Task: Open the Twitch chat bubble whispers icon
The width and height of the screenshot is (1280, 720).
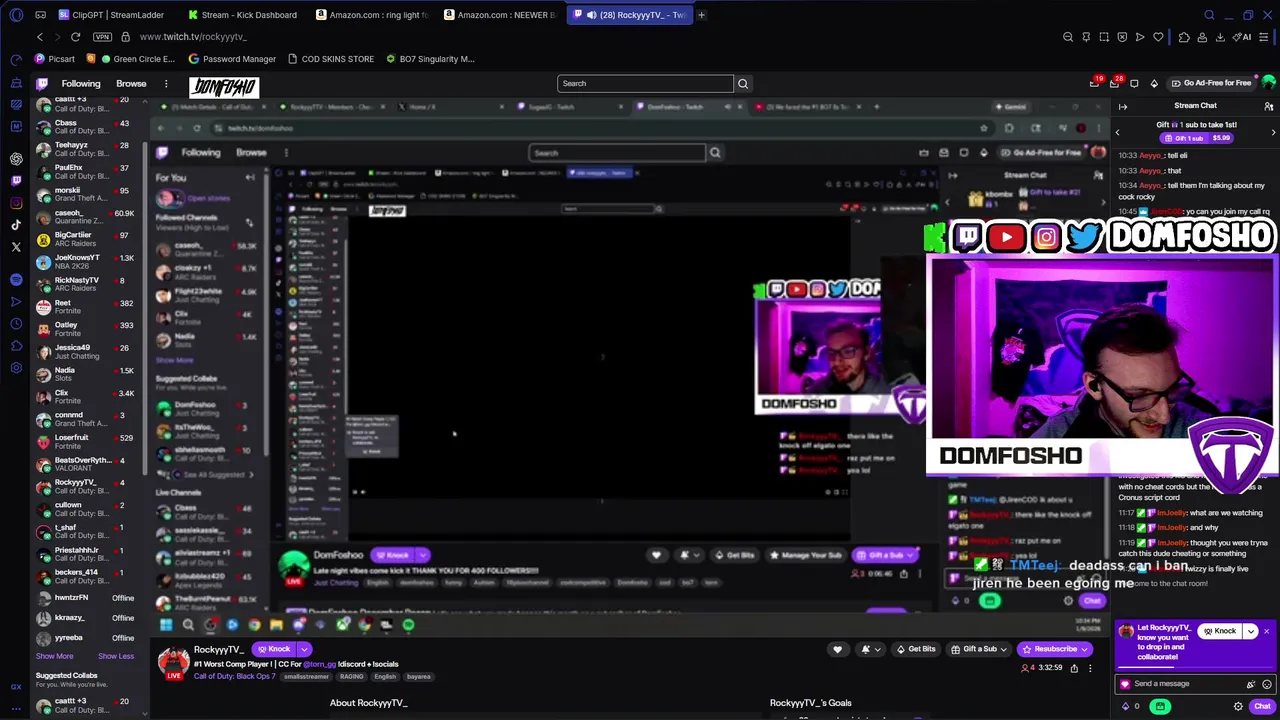Action: click(1134, 83)
